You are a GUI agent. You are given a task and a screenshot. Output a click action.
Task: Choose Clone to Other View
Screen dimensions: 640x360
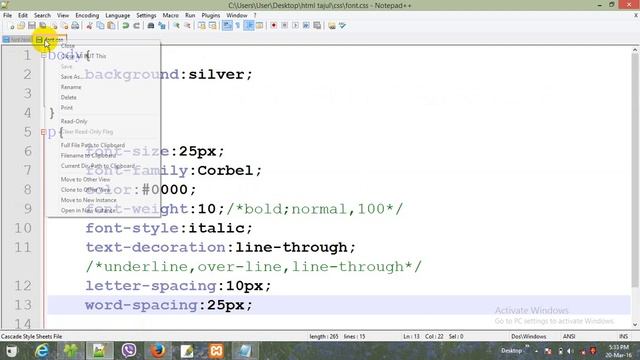85,190
